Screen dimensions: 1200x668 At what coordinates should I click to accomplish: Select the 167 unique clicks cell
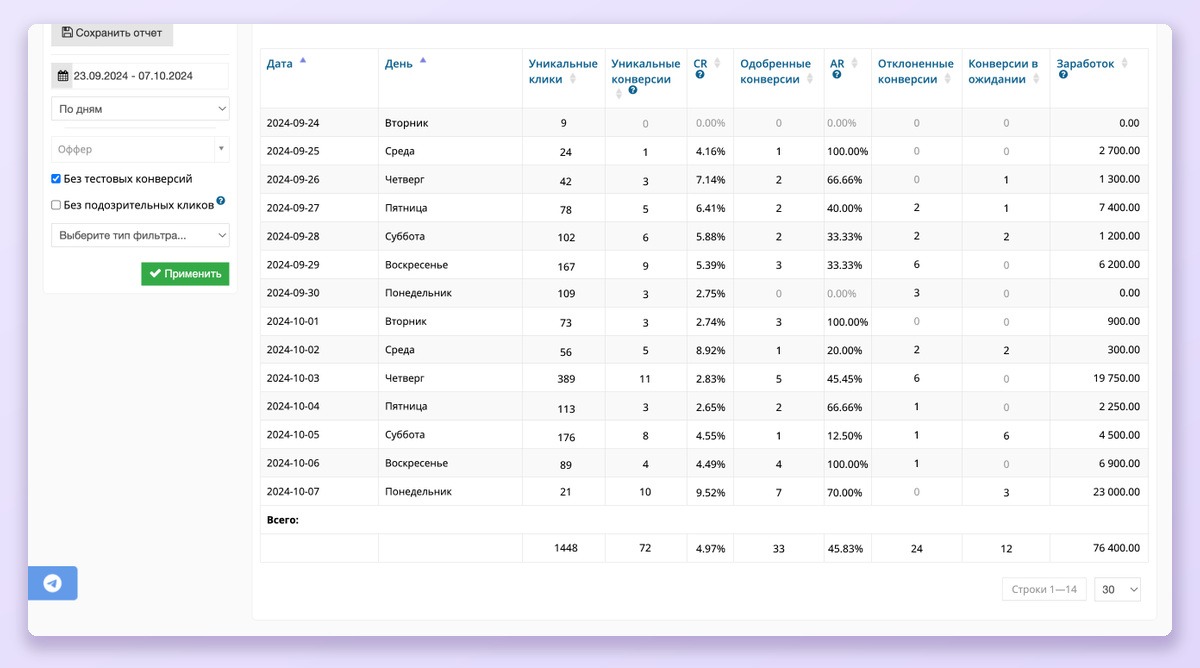click(x=564, y=265)
